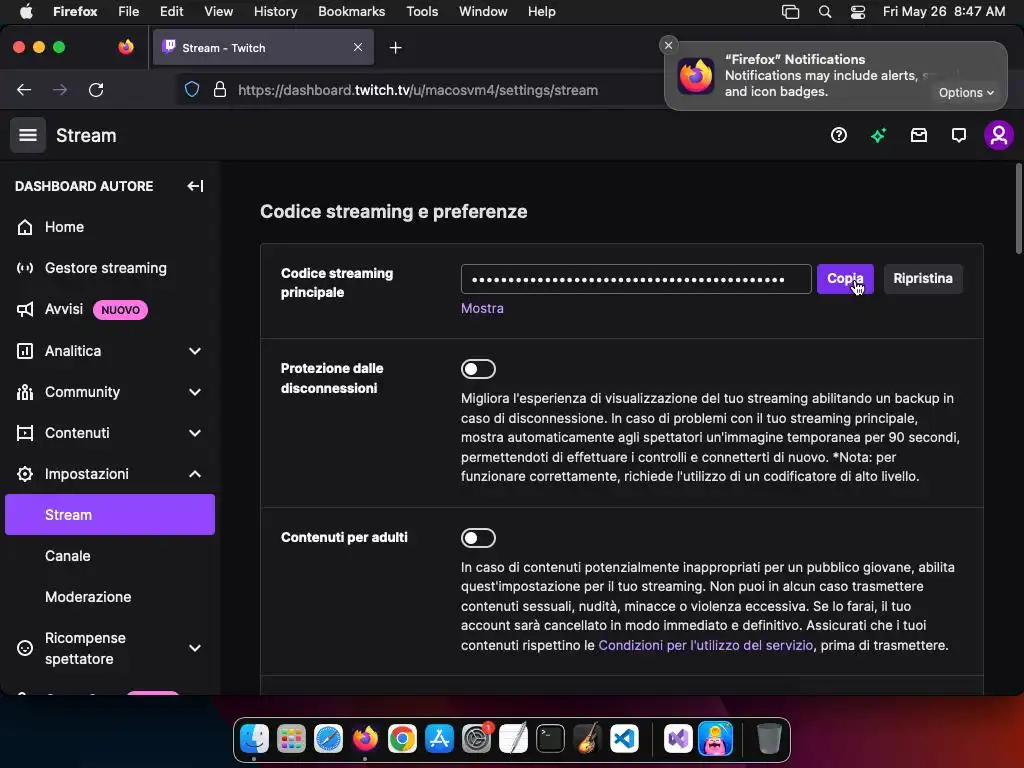Viewport: 1024px width, 768px height.
Task: Open the Window menu
Action: pyautogui.click(x=483, y=12)
